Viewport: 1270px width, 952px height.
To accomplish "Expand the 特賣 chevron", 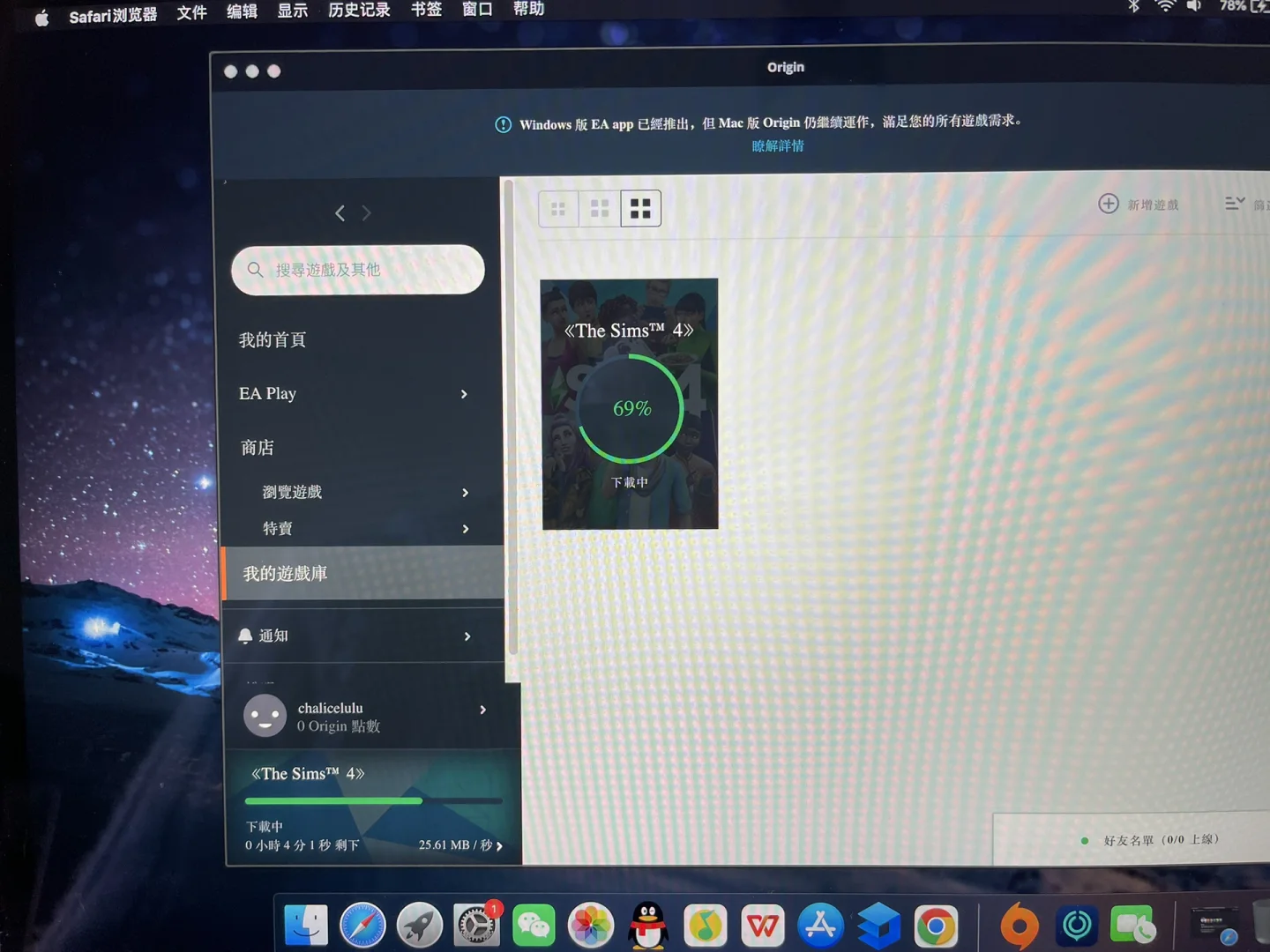I will point(466,529).
